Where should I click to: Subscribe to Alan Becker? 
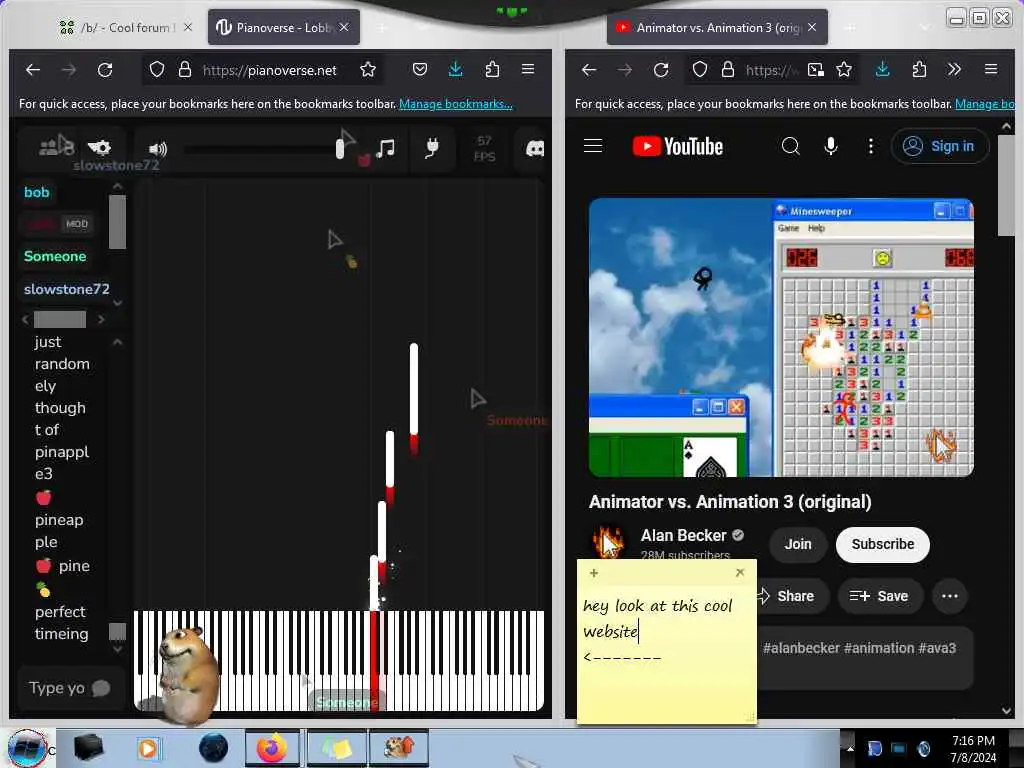882,544
